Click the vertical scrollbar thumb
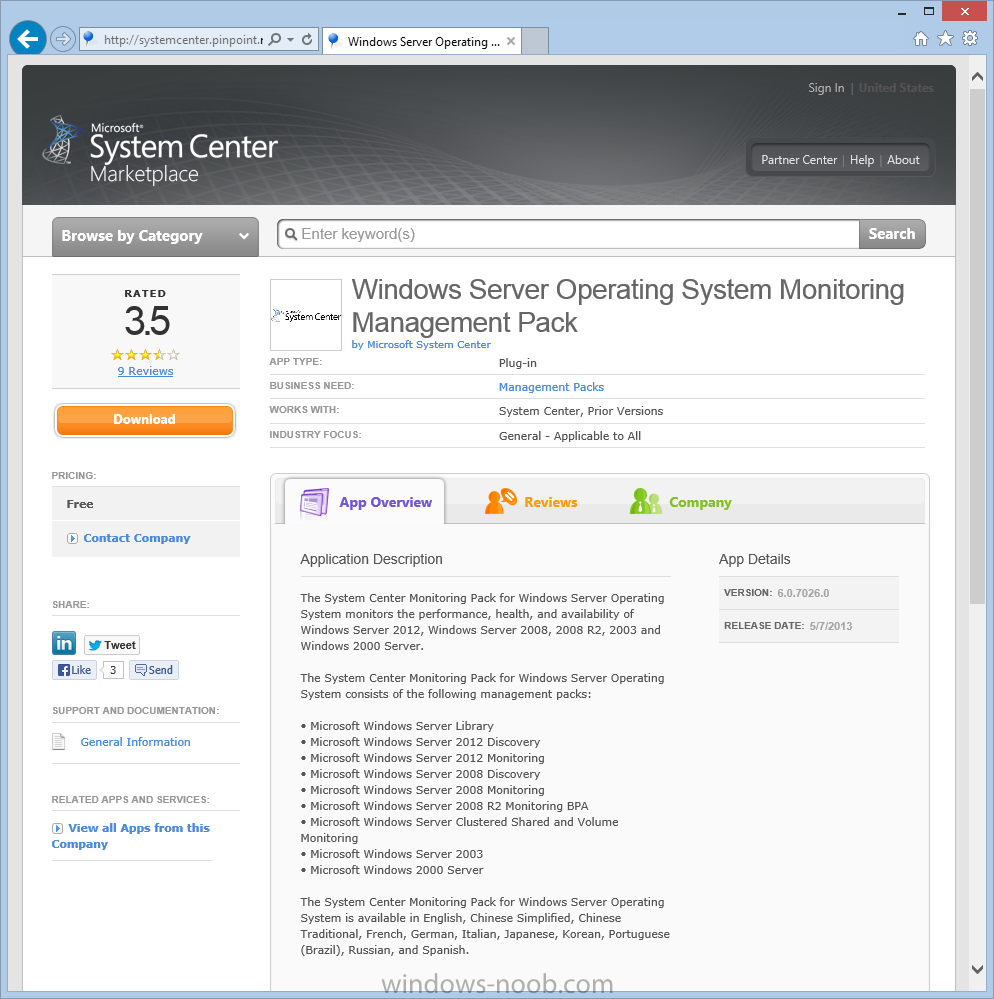Screen dimensions: 994x999 [x=977, y=347]
